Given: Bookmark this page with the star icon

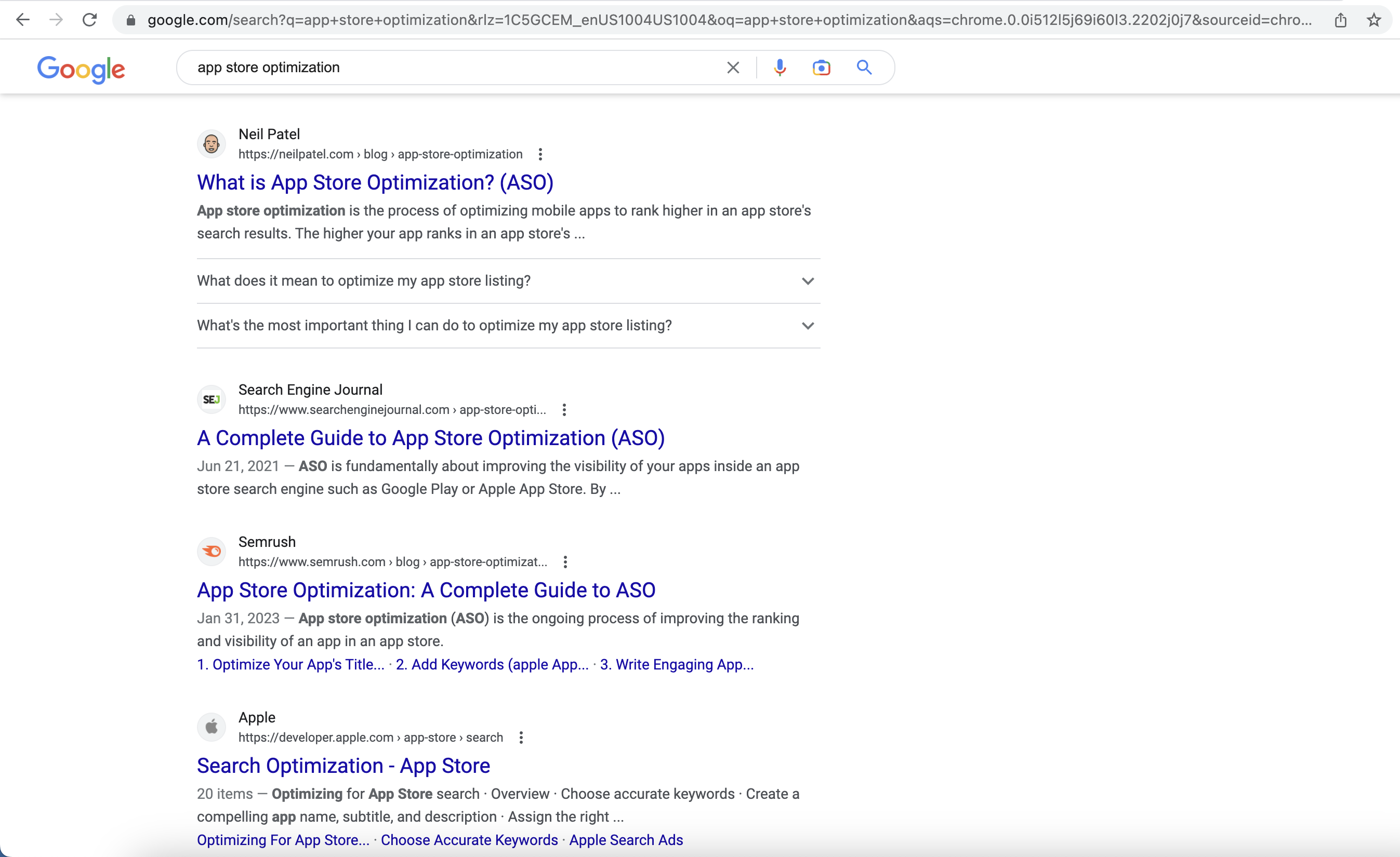Looking at the screenshot, I should coord(1374,19).
